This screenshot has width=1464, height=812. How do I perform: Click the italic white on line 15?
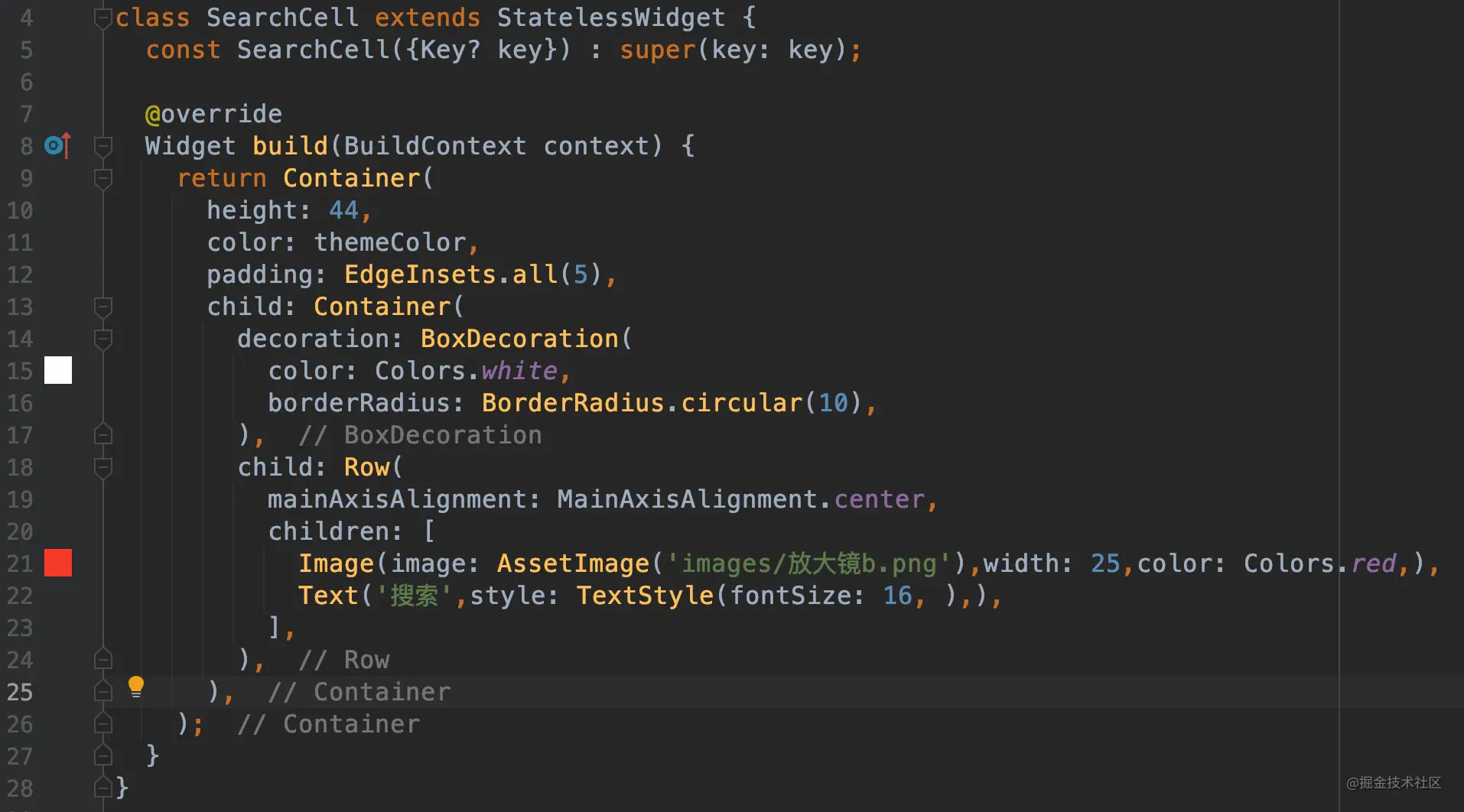pyautogui.click(x=519, y=371)
